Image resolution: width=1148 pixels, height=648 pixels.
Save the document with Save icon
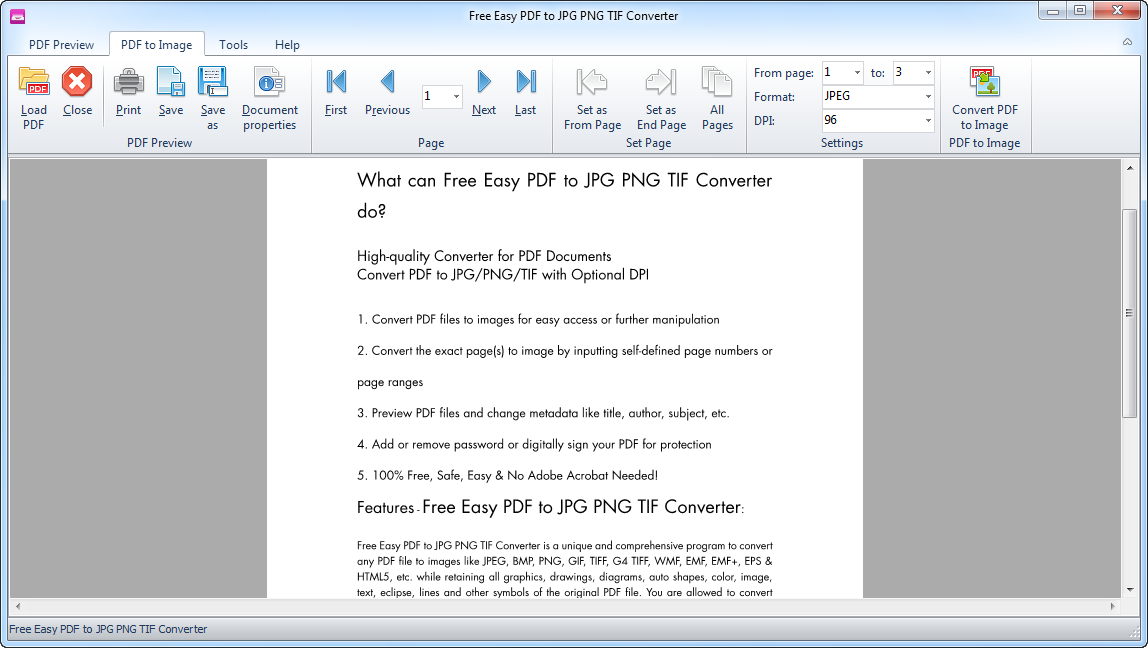click(171, 82)
